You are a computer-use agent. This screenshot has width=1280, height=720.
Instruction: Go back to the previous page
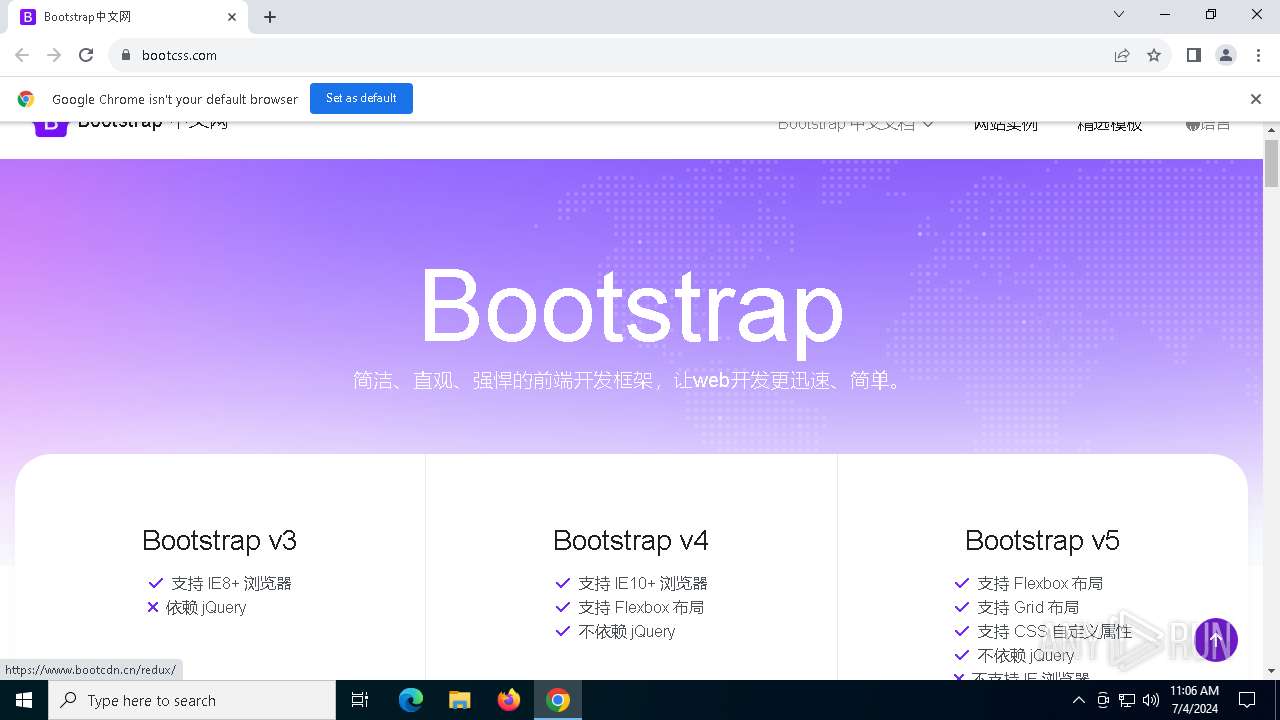pos(22,55)
